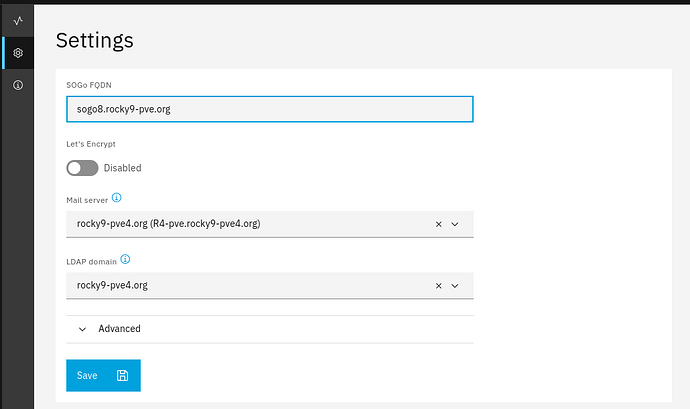Click inside the SOGo FQDN text field
690x409 pixels.
tap(268, 108)
